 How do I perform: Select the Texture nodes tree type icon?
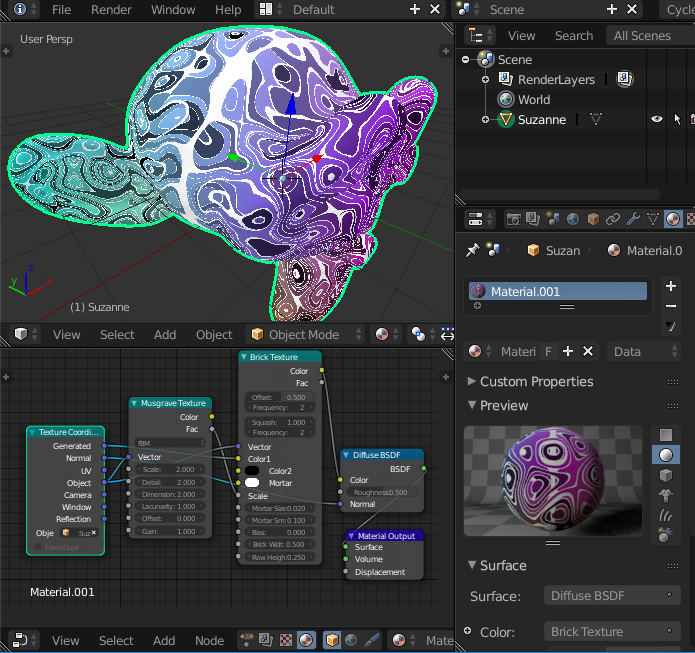pyautogui.click(x=286, y=640)
